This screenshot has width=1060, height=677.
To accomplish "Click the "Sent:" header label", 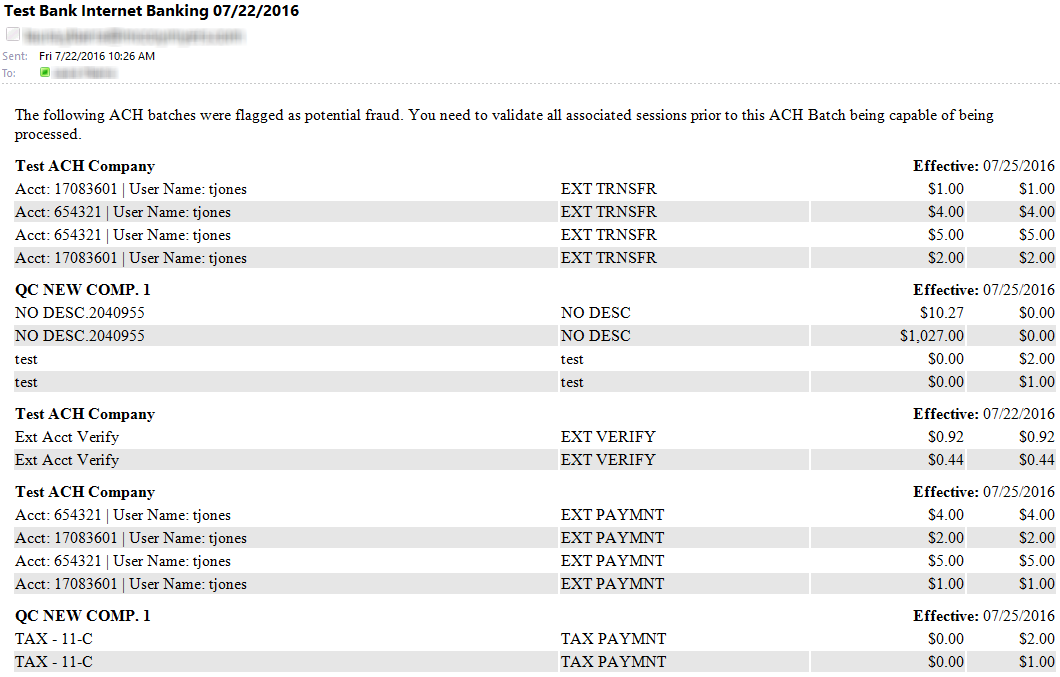I will [15, 56].
